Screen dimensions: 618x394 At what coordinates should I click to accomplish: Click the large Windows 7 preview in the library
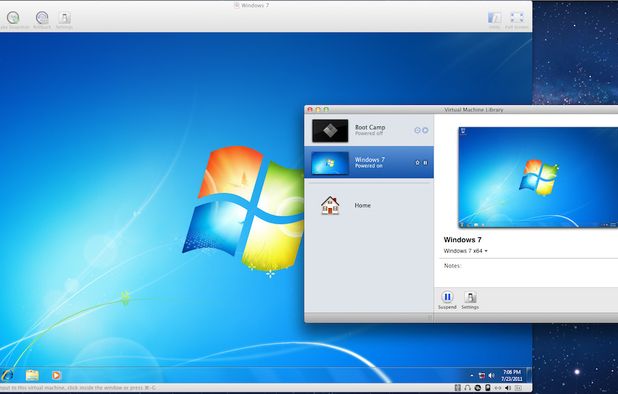click(538, 177)
